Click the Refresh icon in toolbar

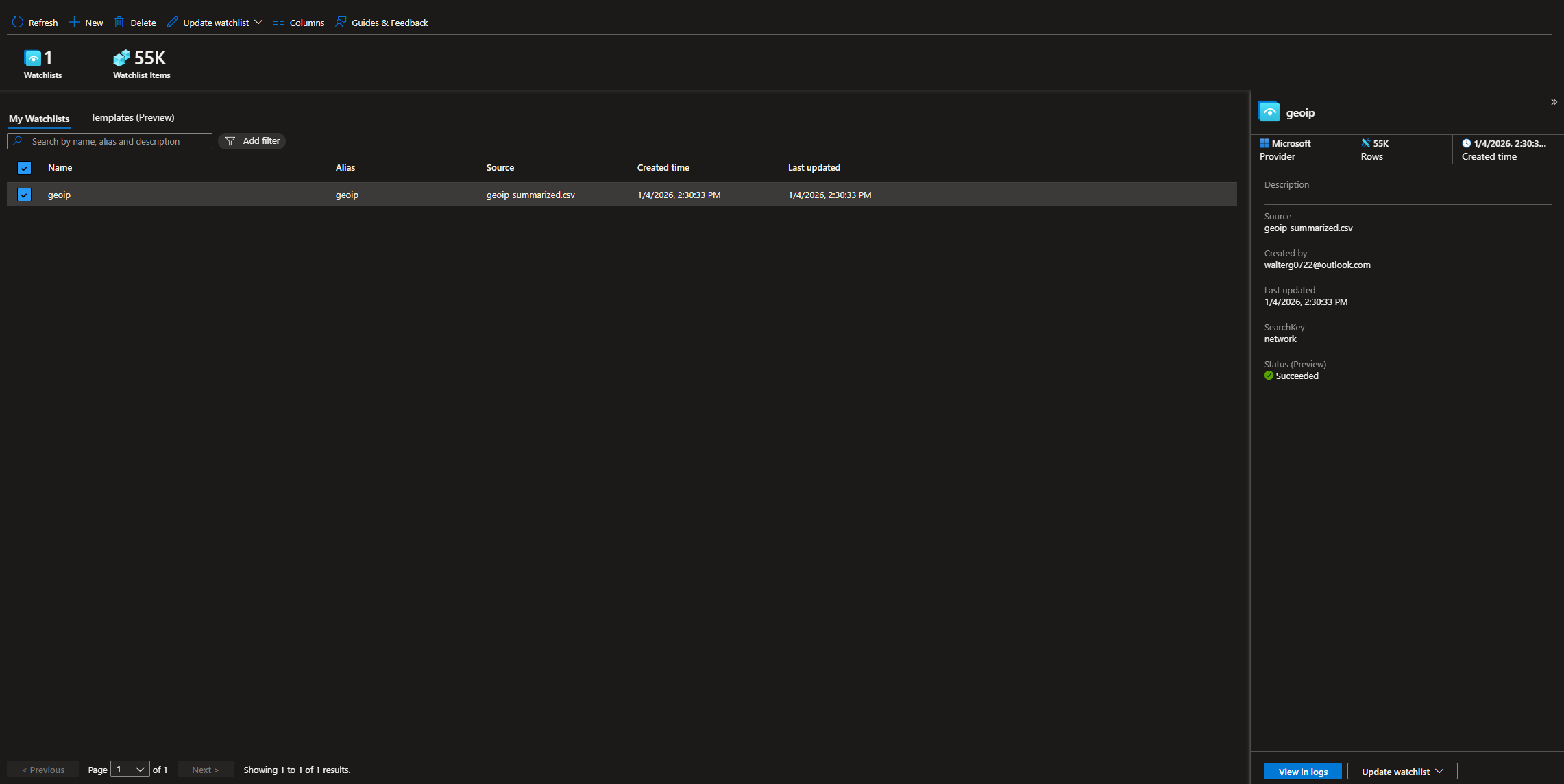18,23
